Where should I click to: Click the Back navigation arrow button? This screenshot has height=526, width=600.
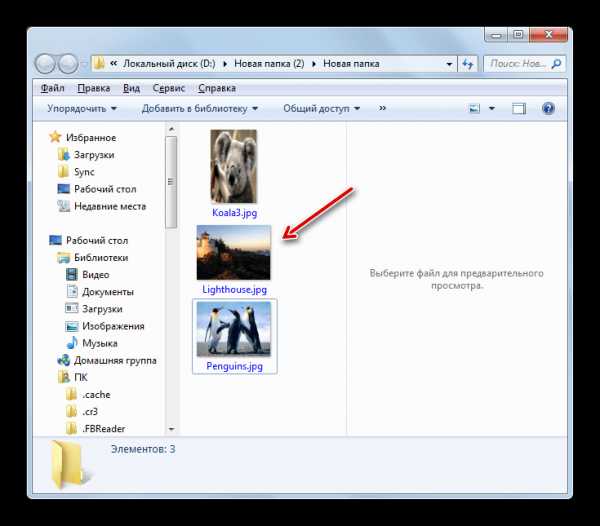(45, 64)
